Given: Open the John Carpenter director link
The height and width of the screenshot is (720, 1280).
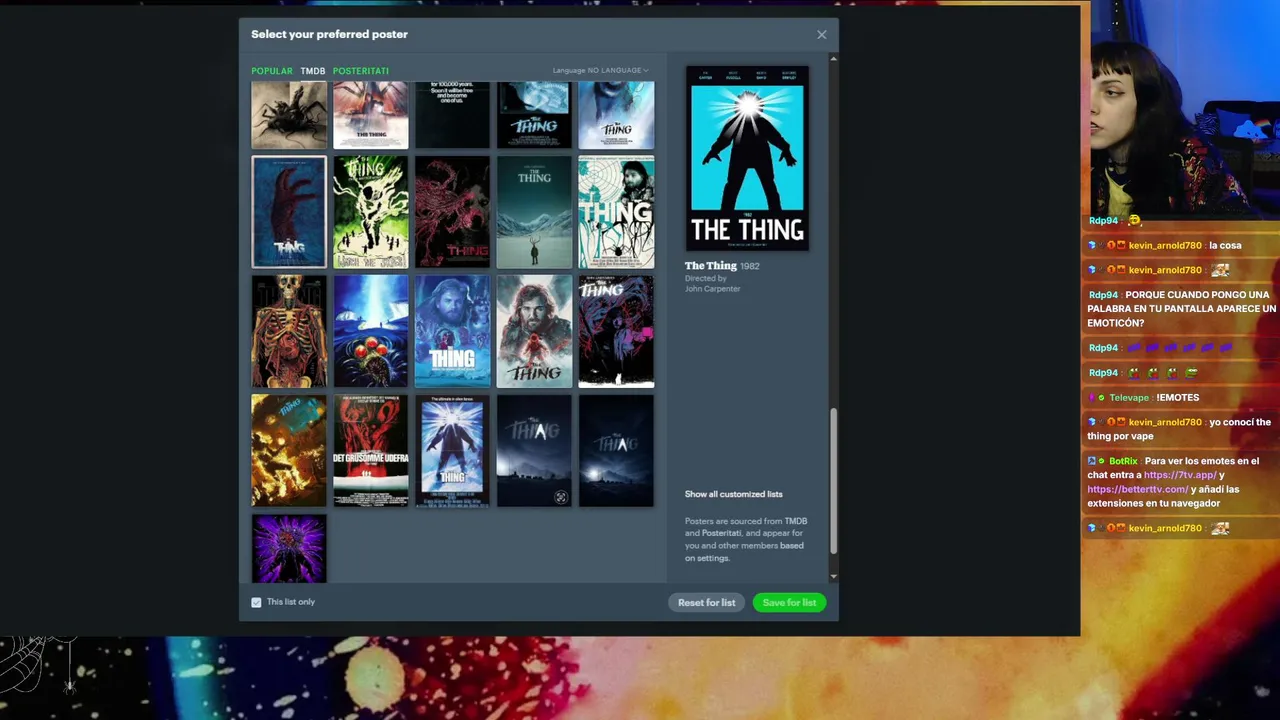Looking at the screenshot, I should (x=713, y=289).
